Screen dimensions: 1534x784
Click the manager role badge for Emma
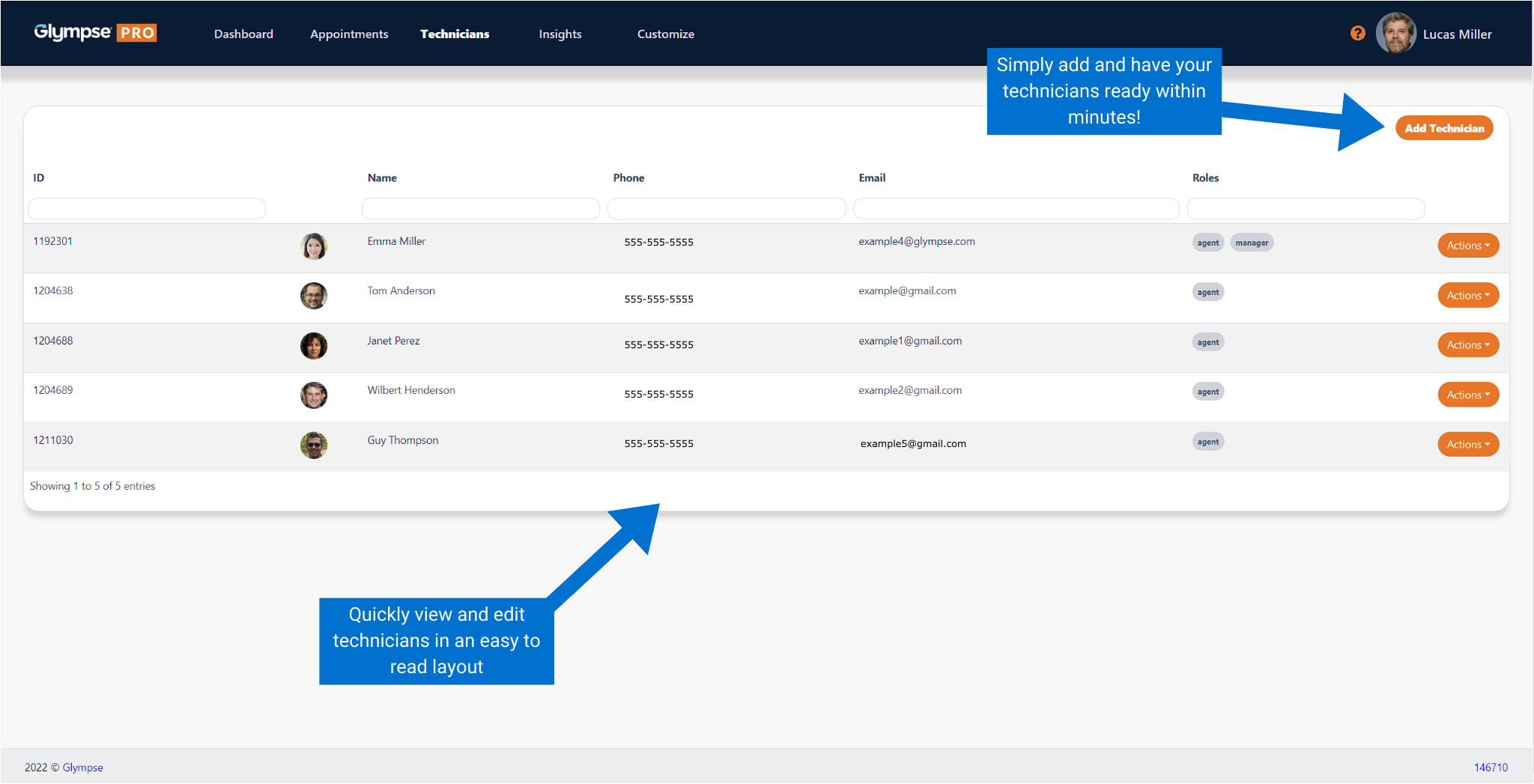(1251, 243)
